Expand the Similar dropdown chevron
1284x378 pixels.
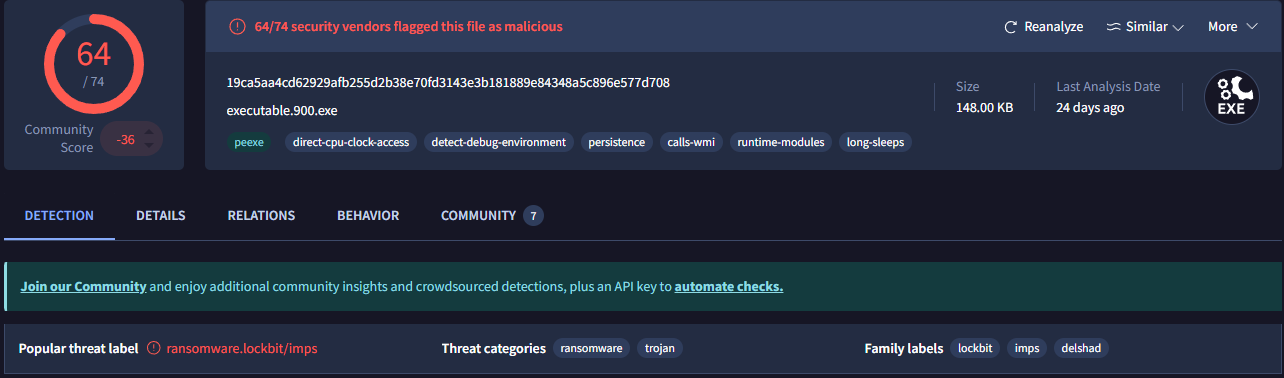tap(1178, 27)
